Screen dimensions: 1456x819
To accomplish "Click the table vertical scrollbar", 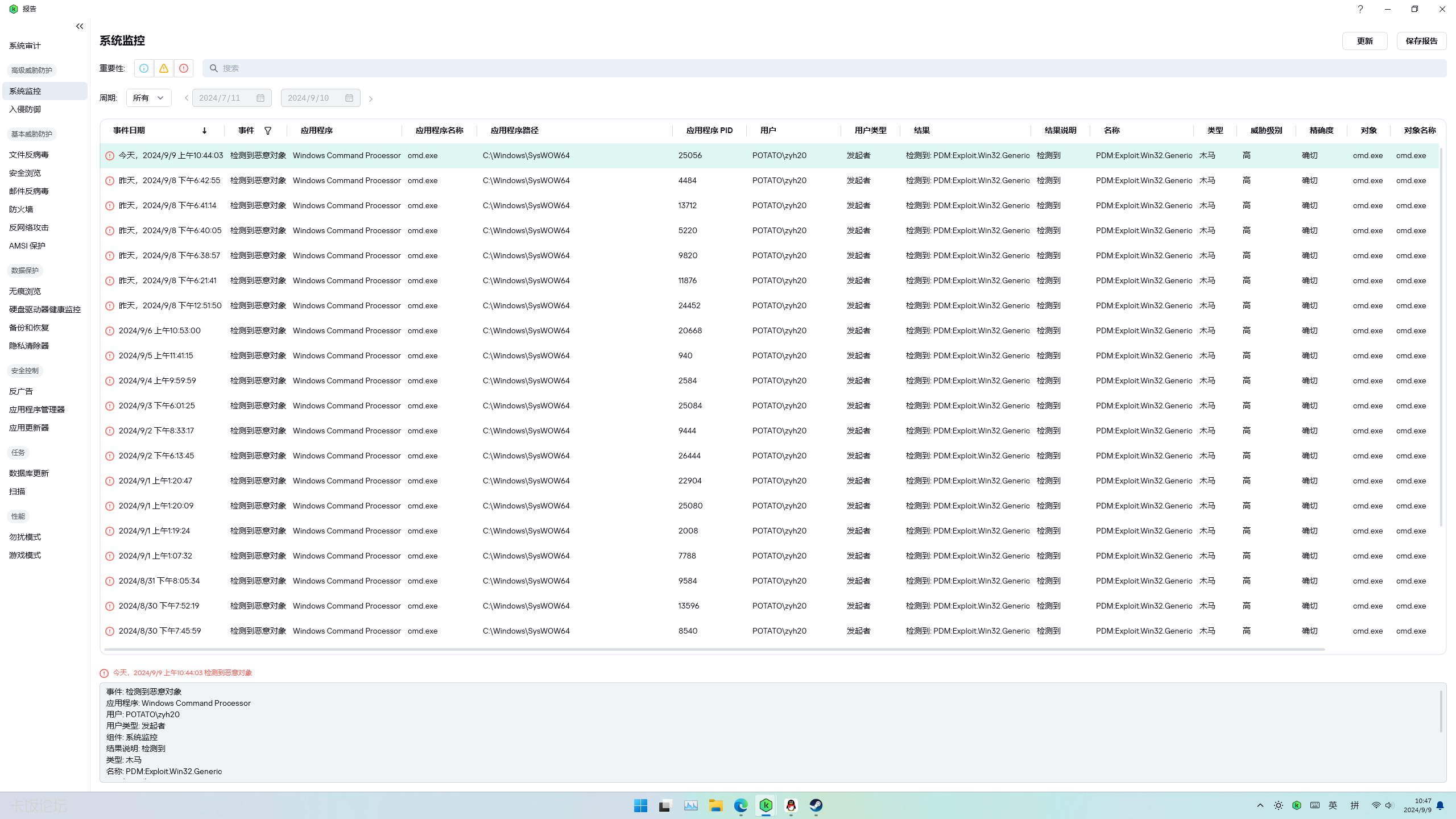I will pos(1441,337).
